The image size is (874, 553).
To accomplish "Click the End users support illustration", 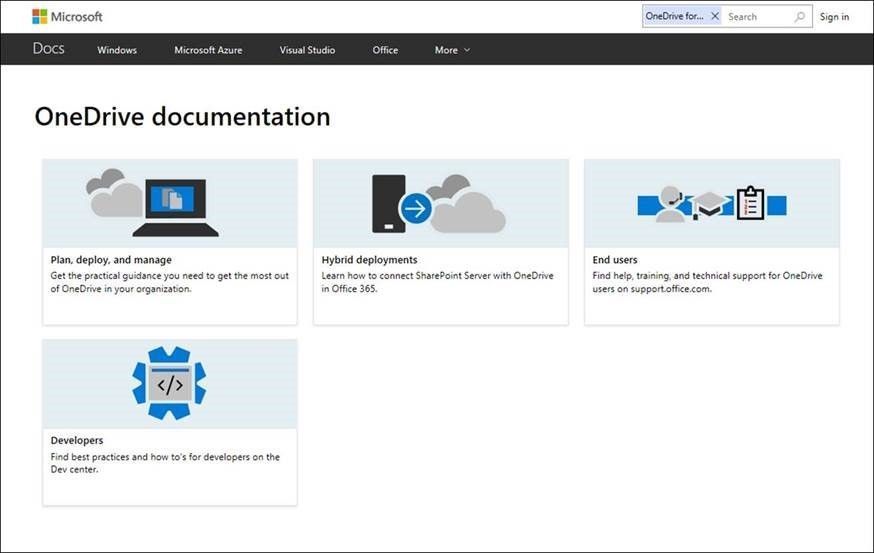I will click(x=711, y=204).
